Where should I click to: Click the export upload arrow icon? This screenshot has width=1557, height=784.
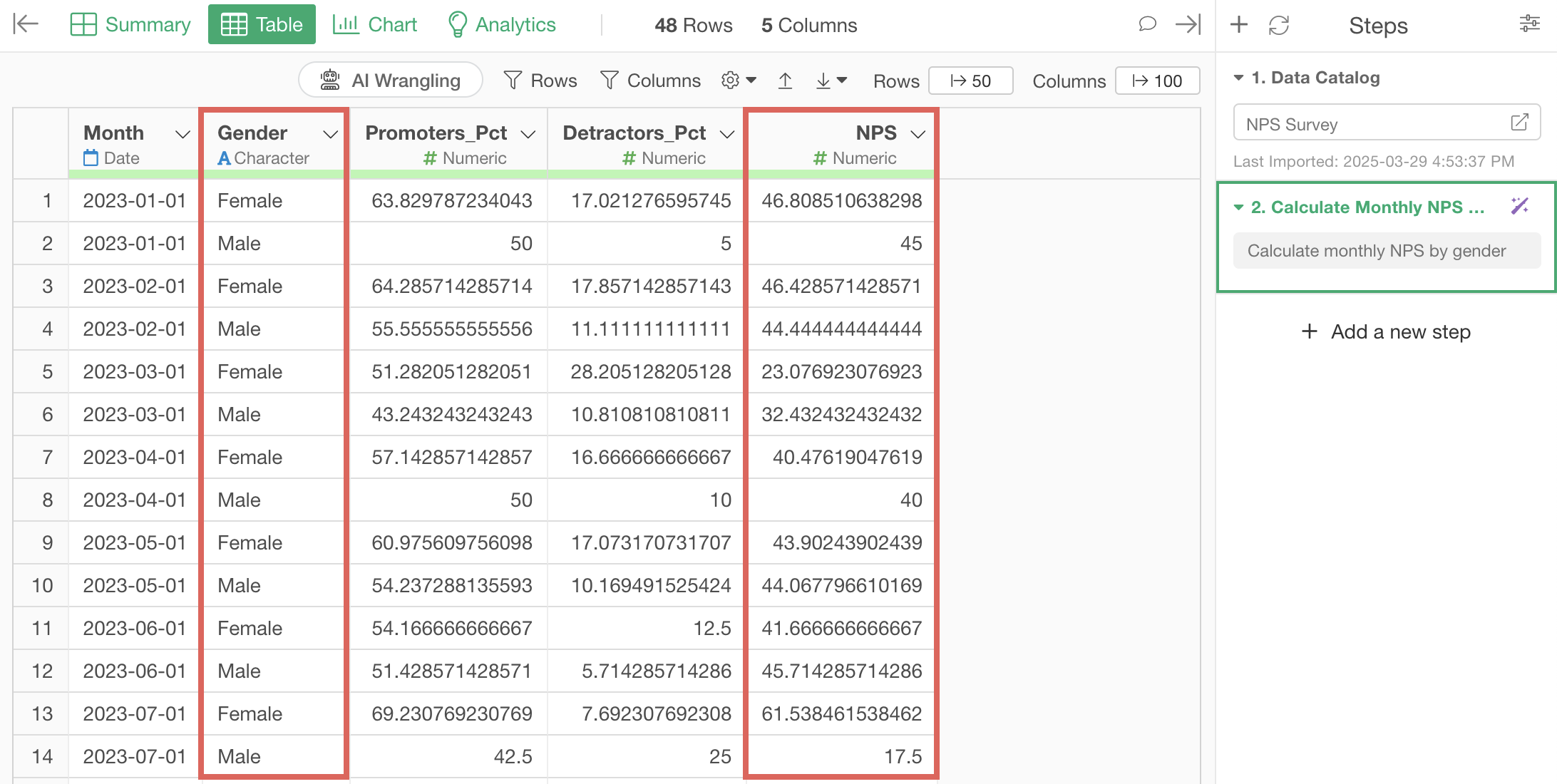785,81
